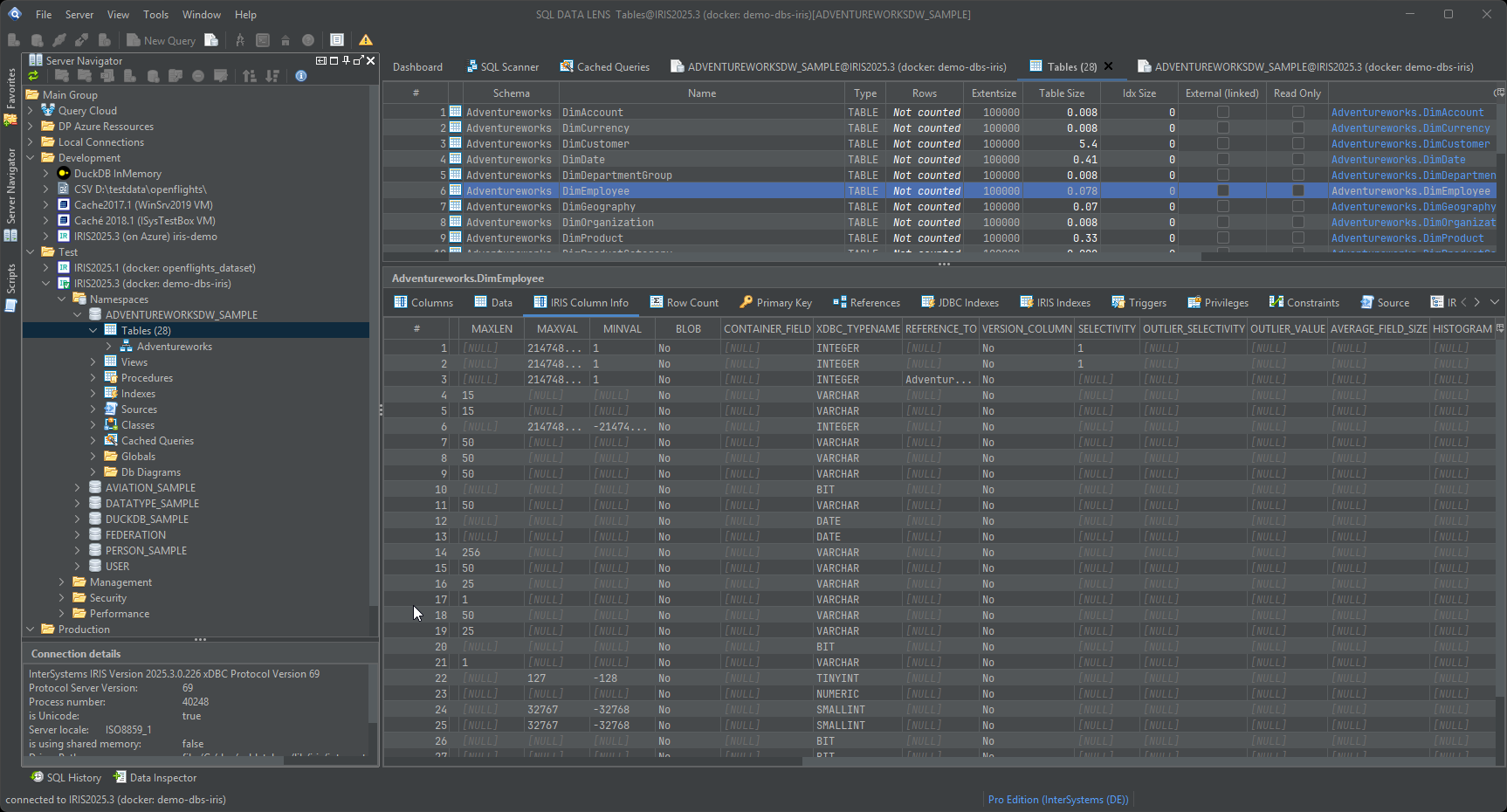Expand the AVIATION_SAMPLE namespace

click(x=78, y=488)
